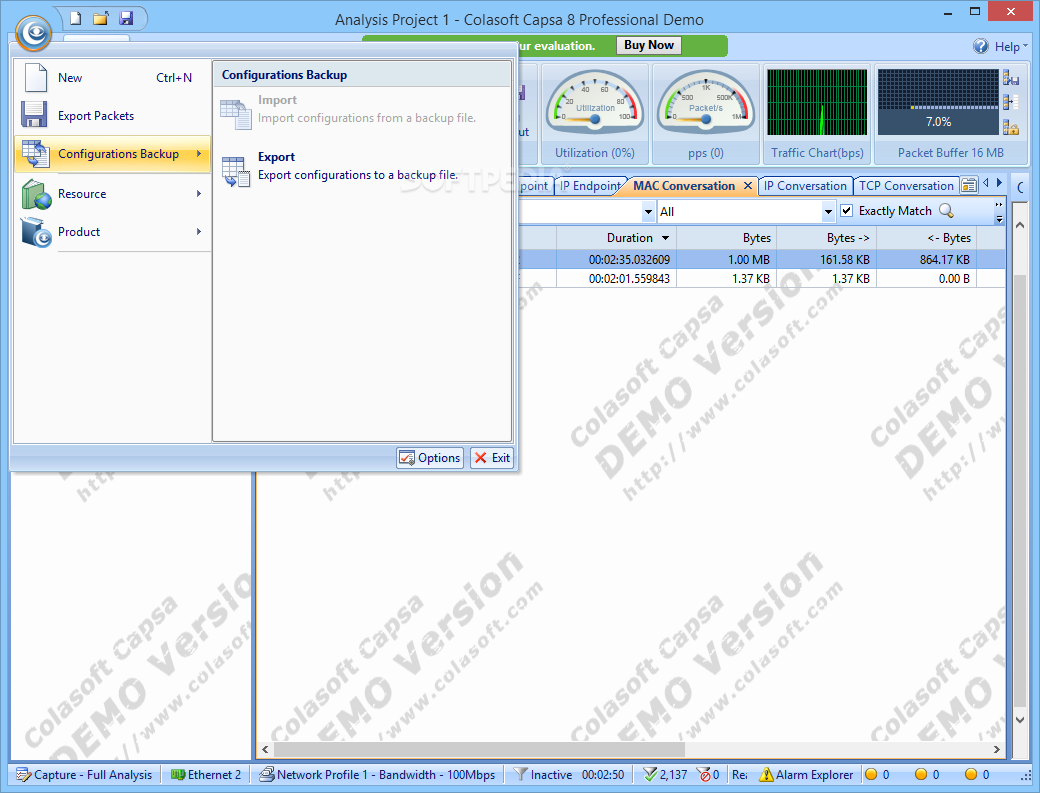Open the Alarm Explorer from status bar
Screen dimensions: 1040x793
click(806, 774)
